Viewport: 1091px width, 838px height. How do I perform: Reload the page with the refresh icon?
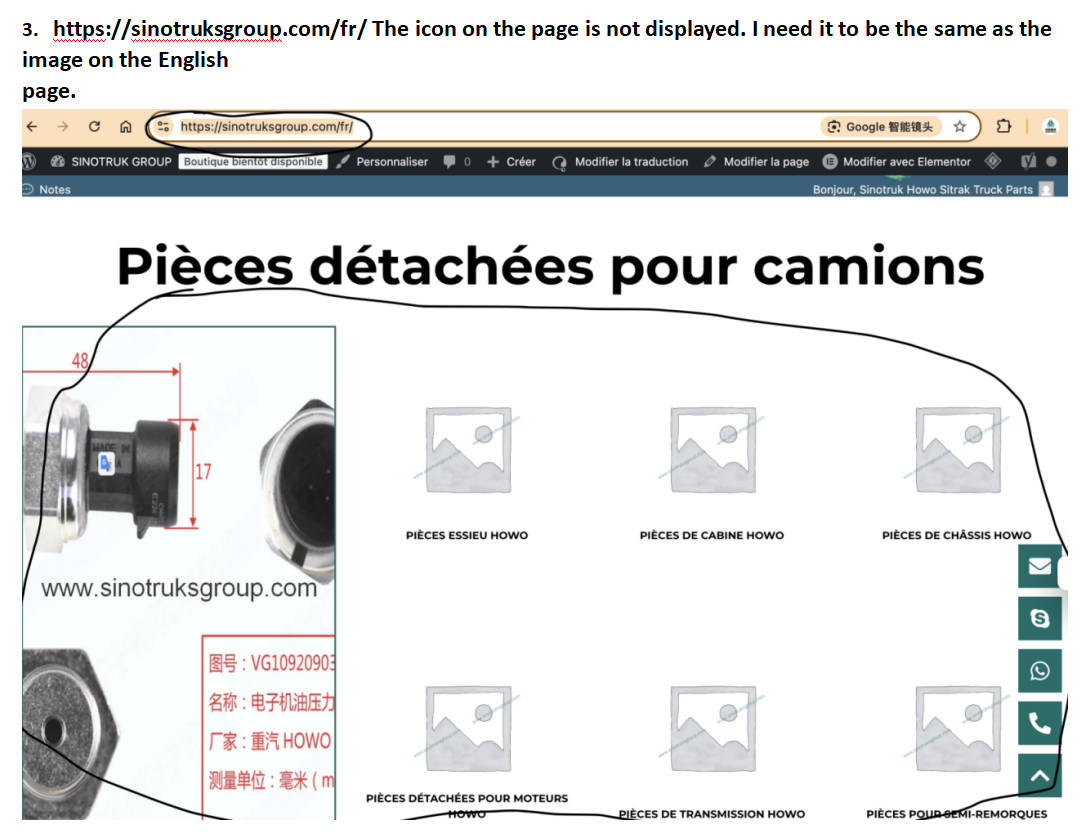pyautogui.click(x=95, y=127)
